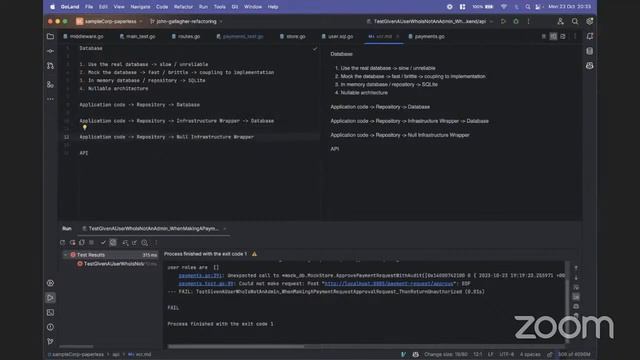Open the 4 spaces indent selector

point(530,354)
